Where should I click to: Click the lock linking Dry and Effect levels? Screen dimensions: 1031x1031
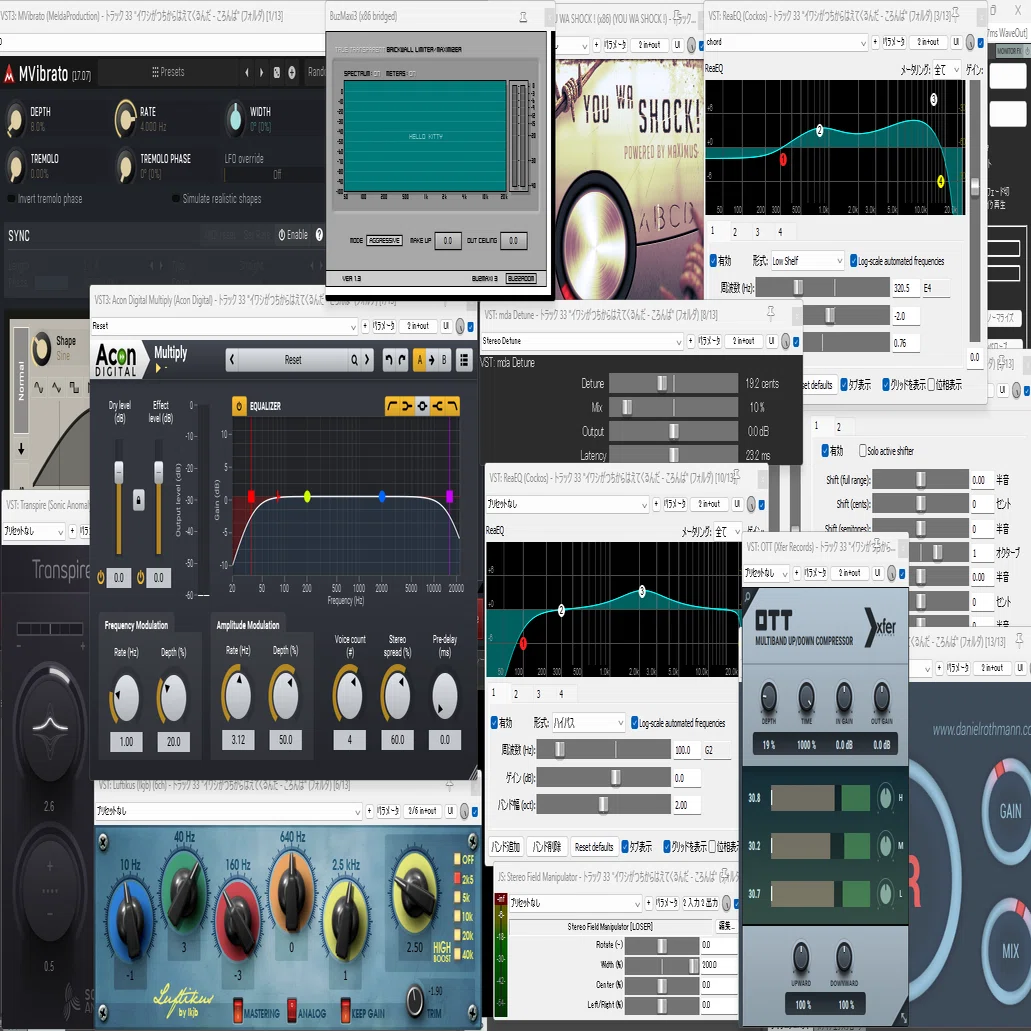(x=138, y=500)
